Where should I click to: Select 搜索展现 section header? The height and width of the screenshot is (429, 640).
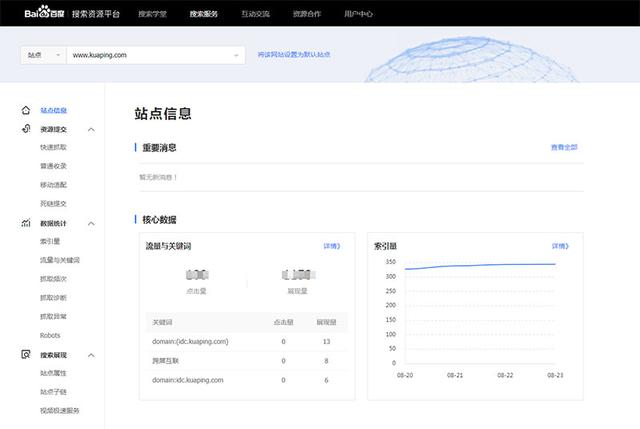pyautogui.click(x=53, y=355)
